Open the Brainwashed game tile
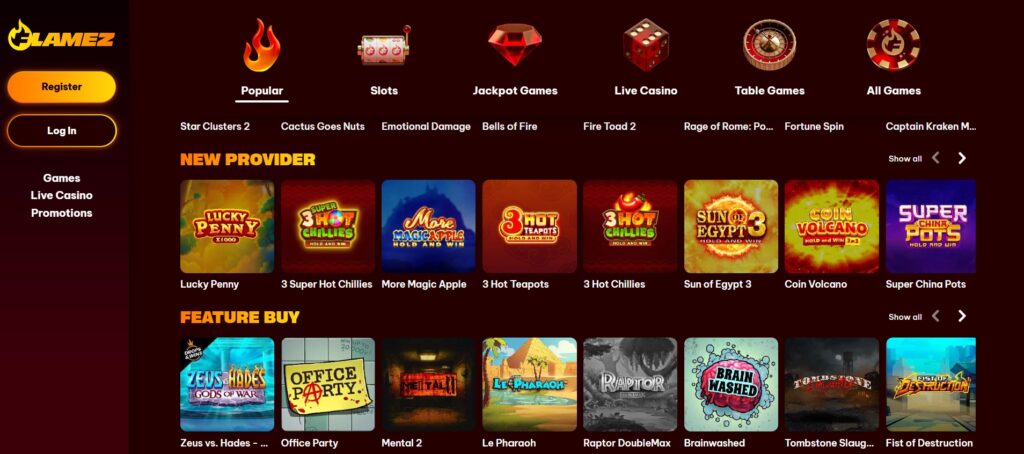This screenshot has height=454, width=1024. (x=731, y=384)
